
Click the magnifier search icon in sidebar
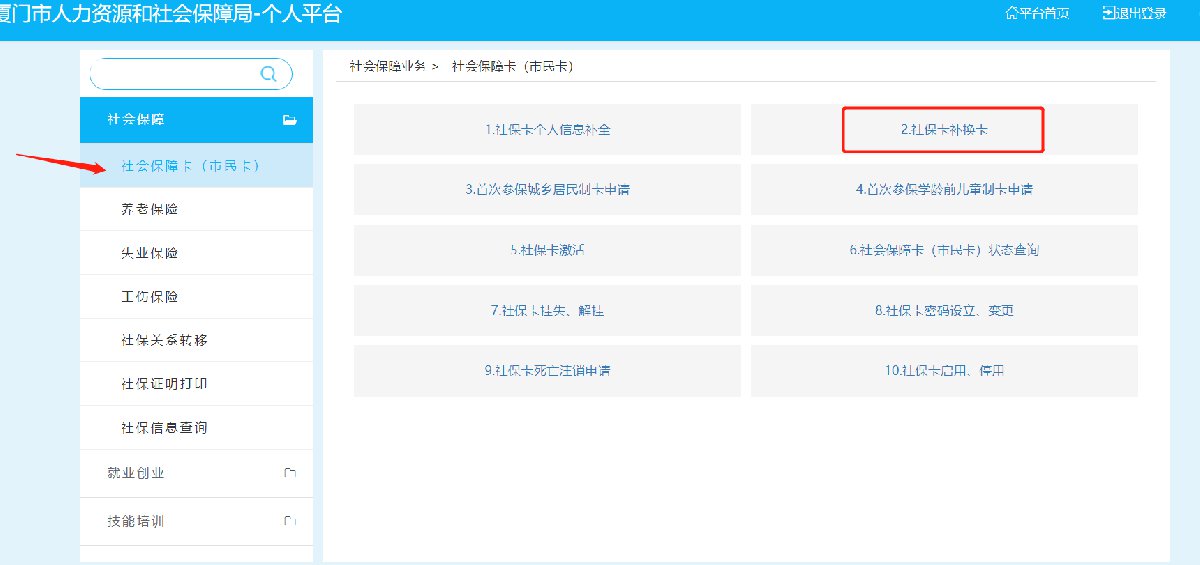268,74
